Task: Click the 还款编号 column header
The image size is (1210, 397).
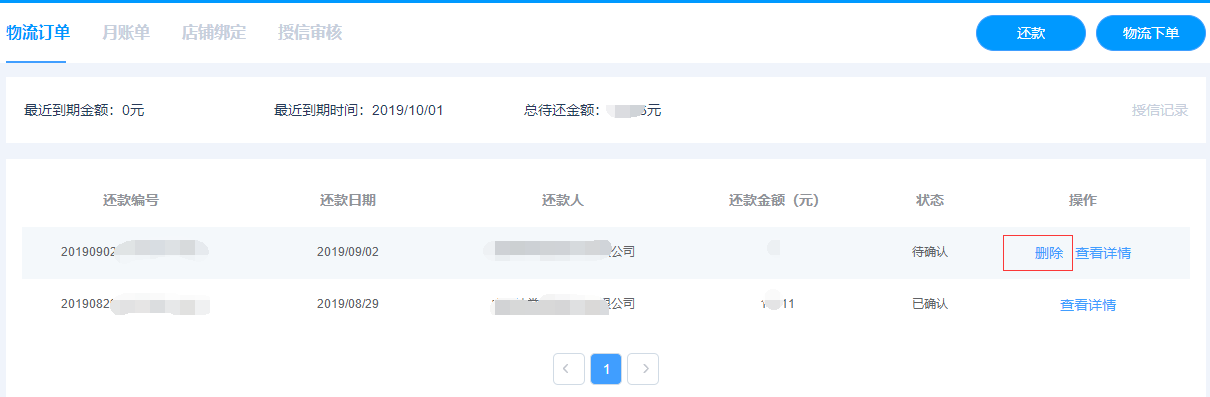Action: 131,200
